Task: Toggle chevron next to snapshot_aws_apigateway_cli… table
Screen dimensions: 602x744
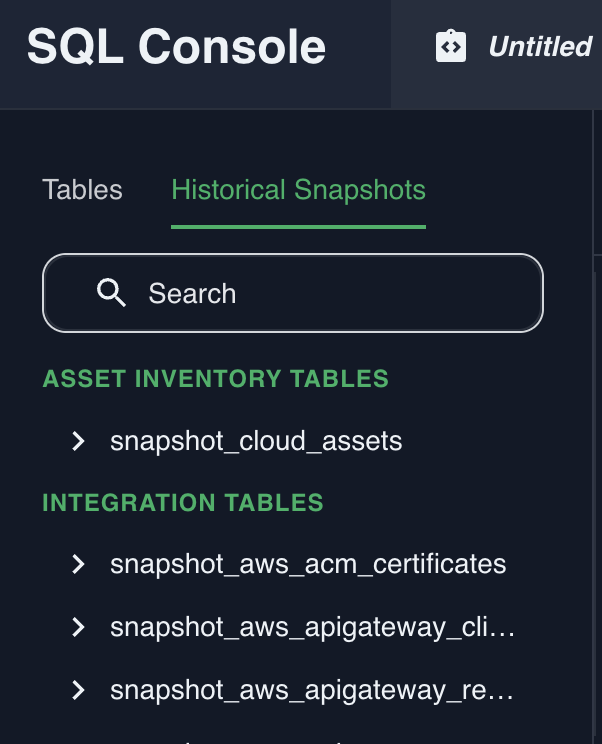Action: click(79, 627)
